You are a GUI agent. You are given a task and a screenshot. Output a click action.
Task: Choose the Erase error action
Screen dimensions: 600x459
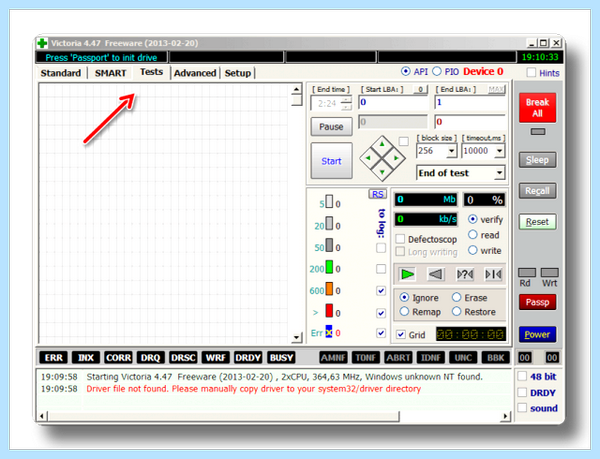coord(457,297)
